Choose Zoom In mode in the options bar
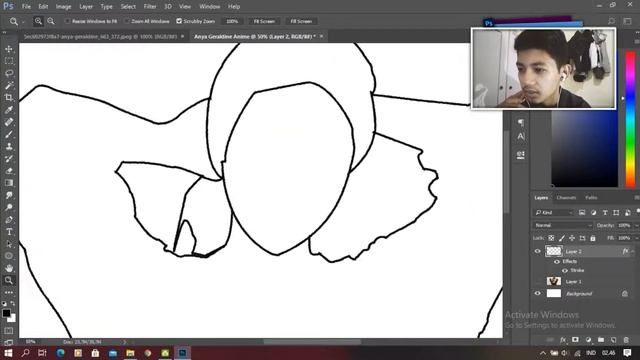Screen dimensions: 640x360 pos(38,21)
